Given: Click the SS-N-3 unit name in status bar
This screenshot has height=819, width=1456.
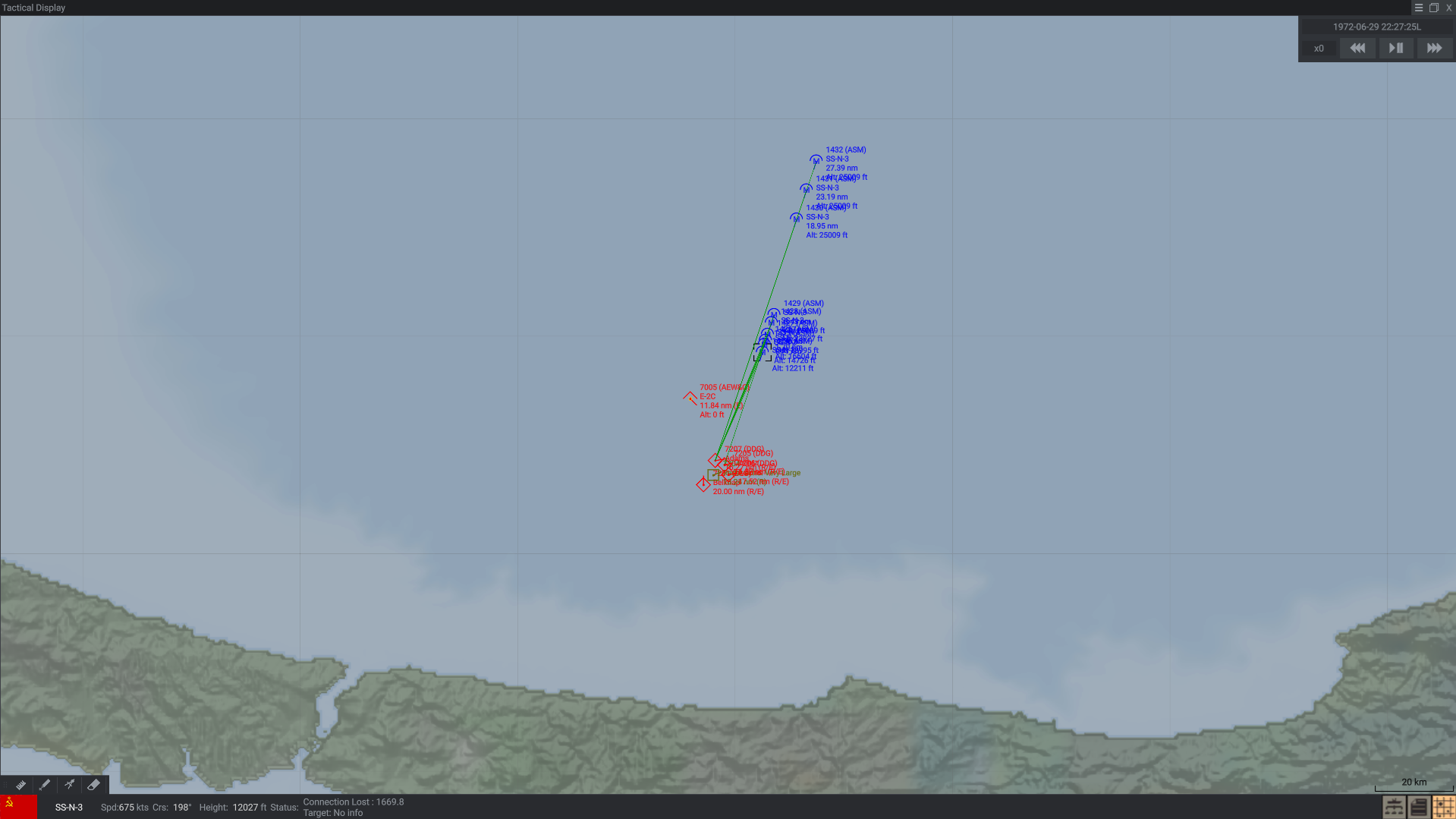Looking at the screenshot, I should (69, 808).
